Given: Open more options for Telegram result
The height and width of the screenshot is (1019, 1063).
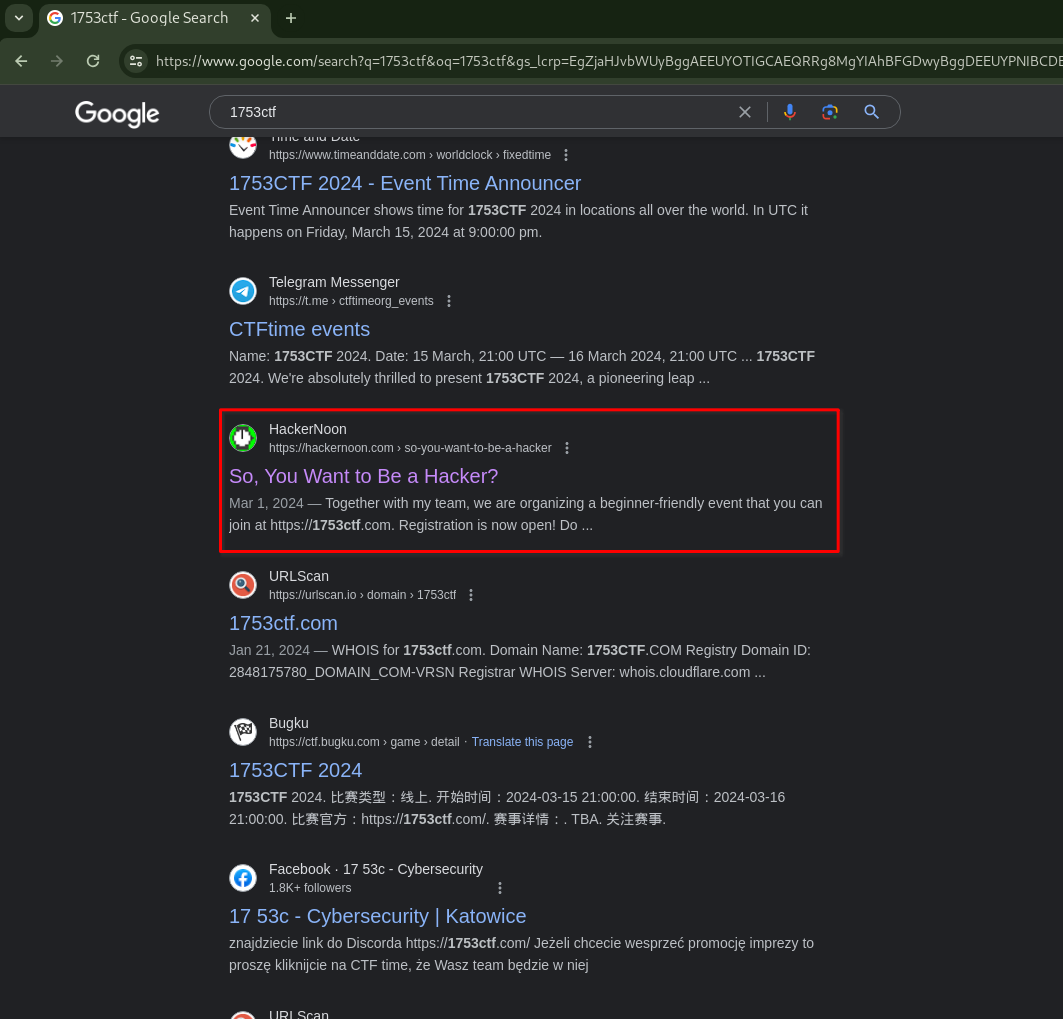Looking at the screenshot, I should 449,301.
